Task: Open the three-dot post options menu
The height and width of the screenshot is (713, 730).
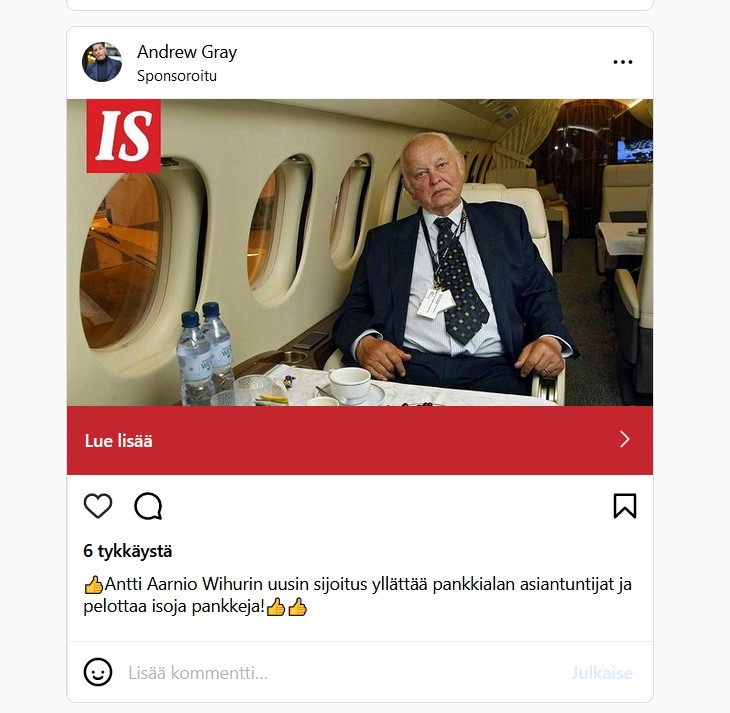Action: (x=623, y=62)
